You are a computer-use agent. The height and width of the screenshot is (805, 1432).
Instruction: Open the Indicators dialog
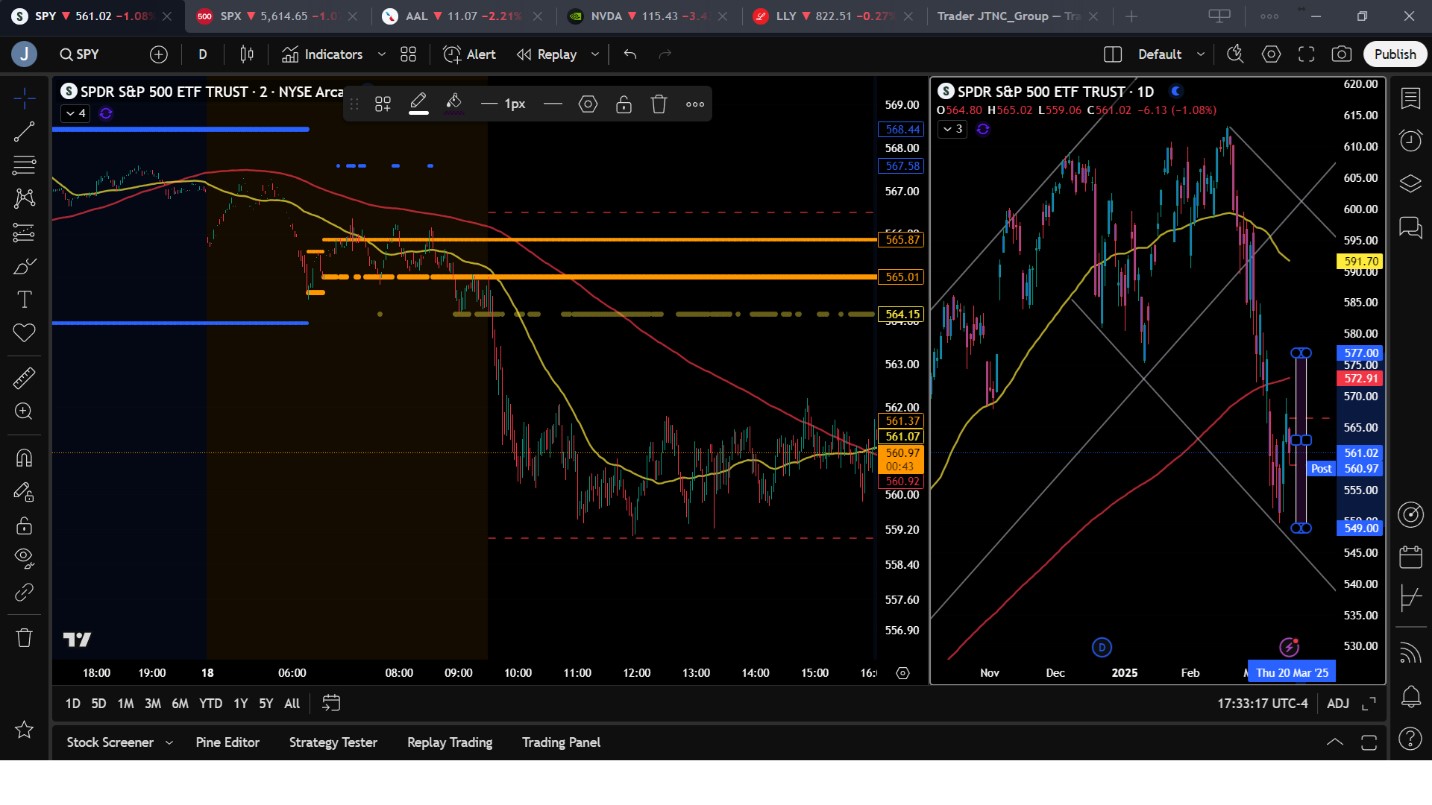point(322,54)
